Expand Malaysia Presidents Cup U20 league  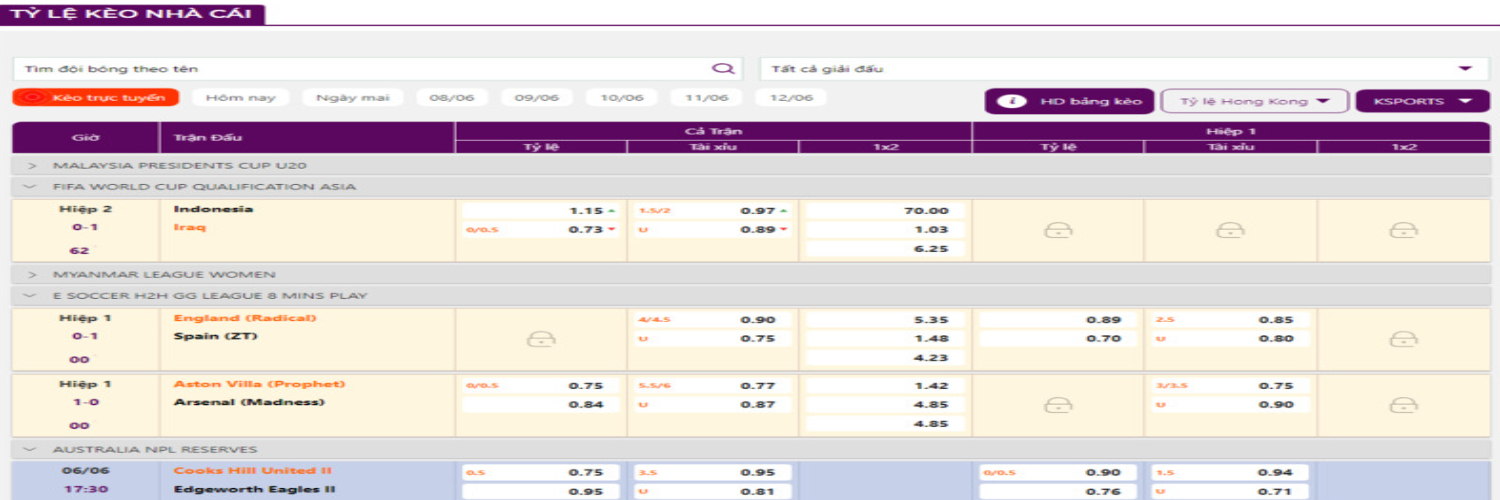32,165
